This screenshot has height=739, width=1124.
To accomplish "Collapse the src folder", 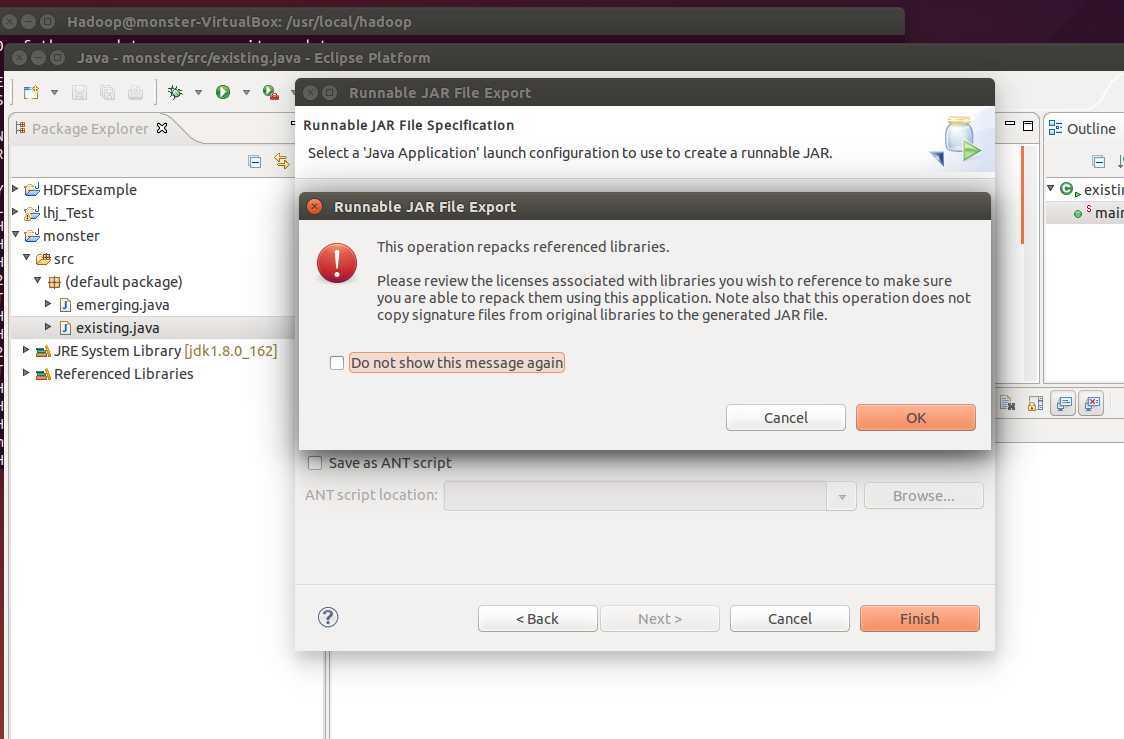I will tap(27, 257).
